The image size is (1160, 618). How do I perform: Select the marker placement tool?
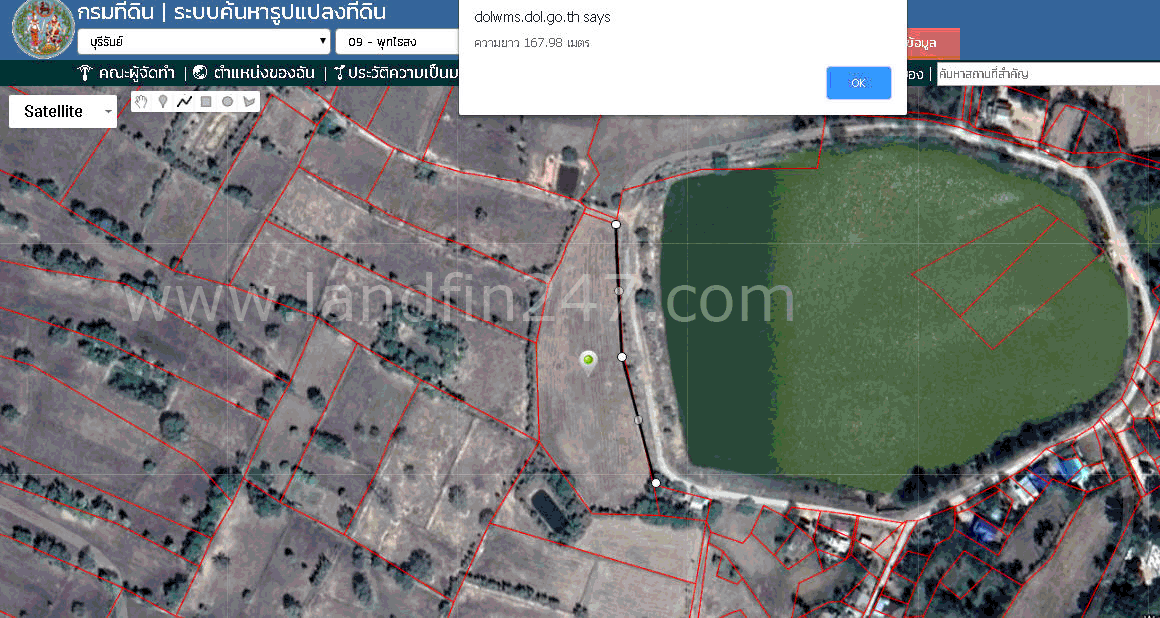[x=163, y=101]
